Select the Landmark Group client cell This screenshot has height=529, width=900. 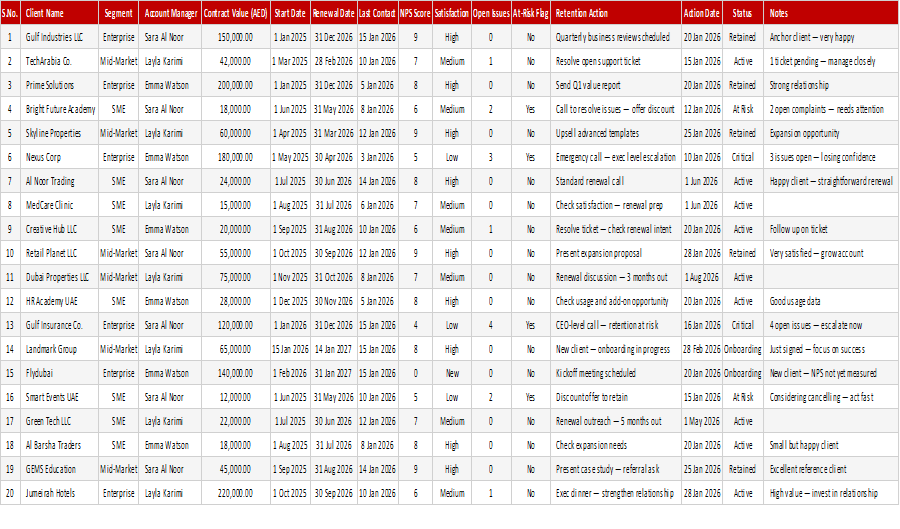coord(59,349)
